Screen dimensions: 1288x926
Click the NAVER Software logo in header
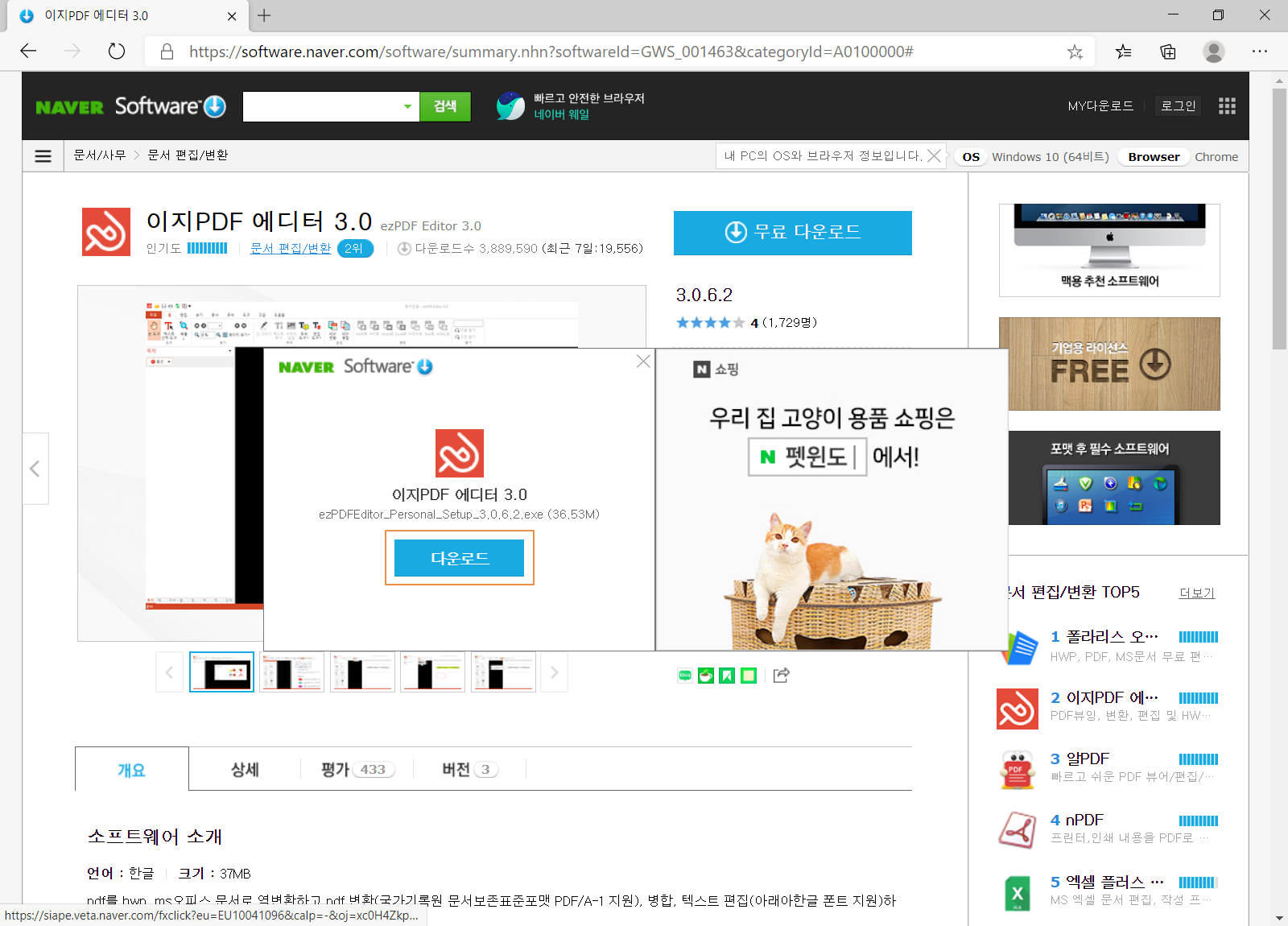(x=131, y=106)
